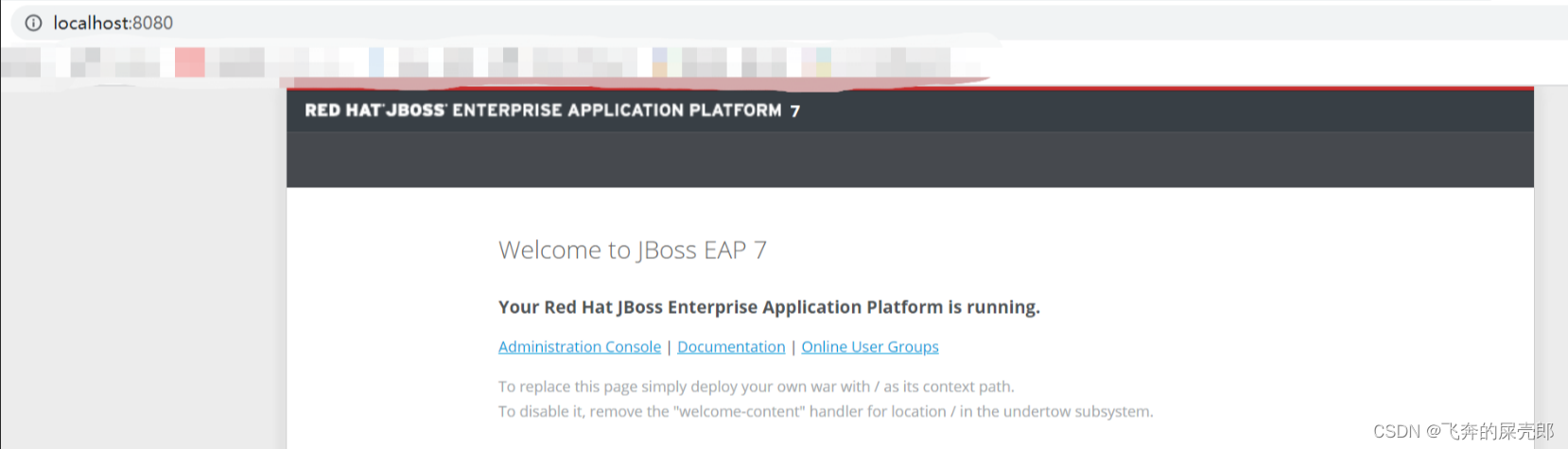Click the 'Platform is running' status text
The image size is (1568, 449).
pos(769,307)
